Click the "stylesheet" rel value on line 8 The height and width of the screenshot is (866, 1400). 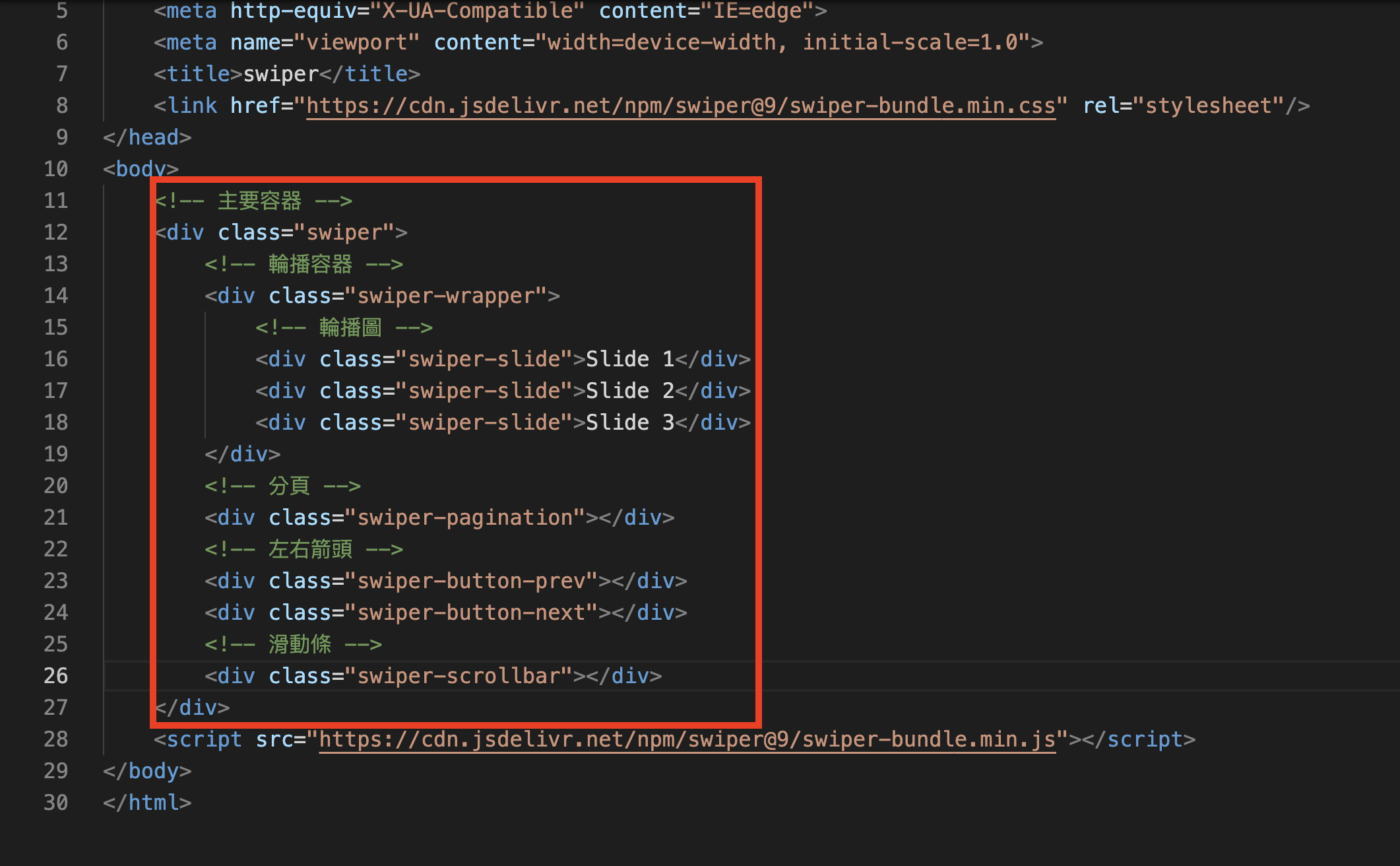point(1208,106)
